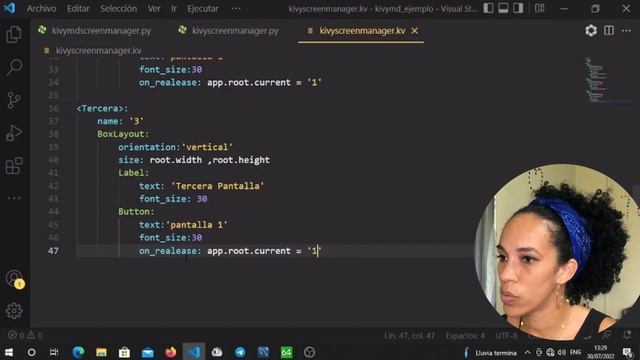The height and width of the screenshot is (360, 640).
Task: Open the green 64 app on taskbar
Action: tap(287, 352)
